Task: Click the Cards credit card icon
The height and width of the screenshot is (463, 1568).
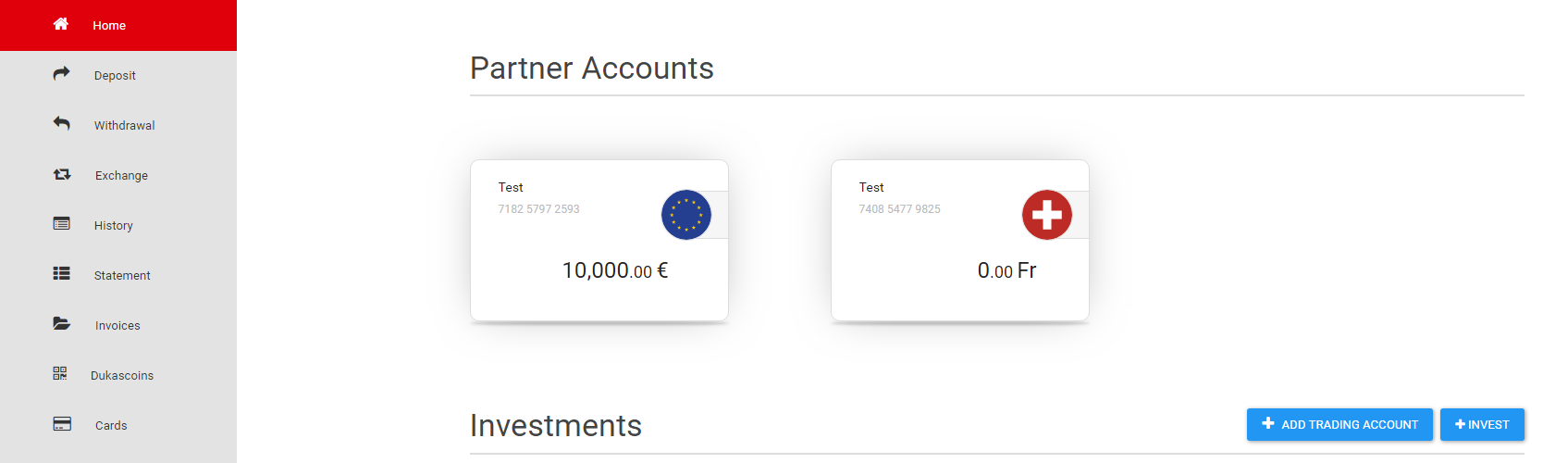Action: 62,423
